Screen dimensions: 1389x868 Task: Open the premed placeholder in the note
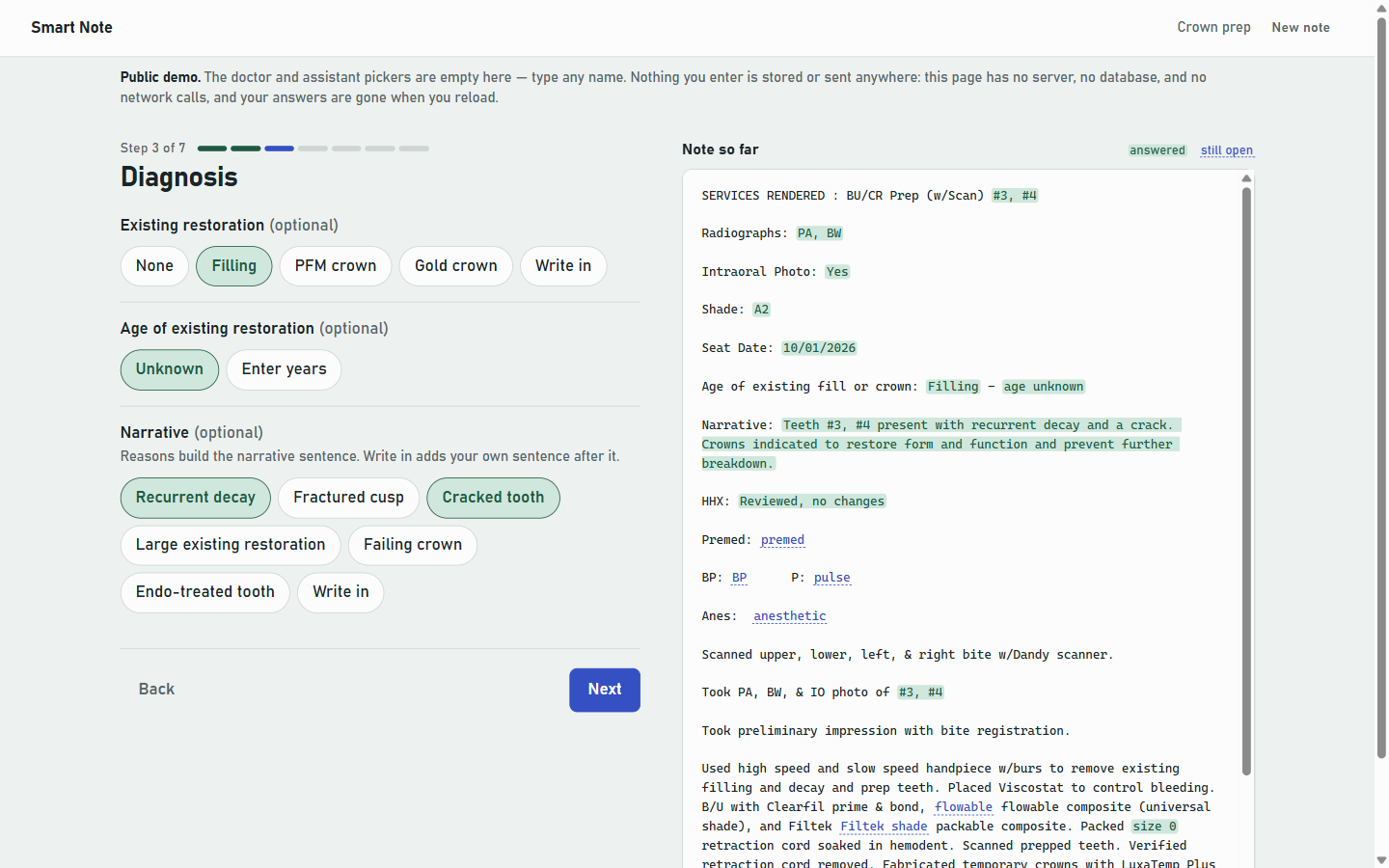coord(782,540)
